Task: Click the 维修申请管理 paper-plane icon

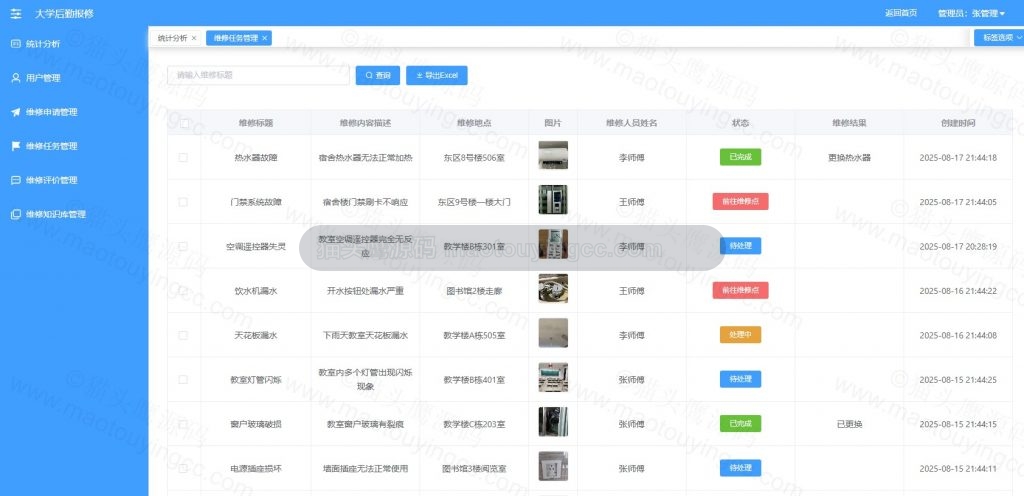Action: pyautogui.click(x=16, y=112)
